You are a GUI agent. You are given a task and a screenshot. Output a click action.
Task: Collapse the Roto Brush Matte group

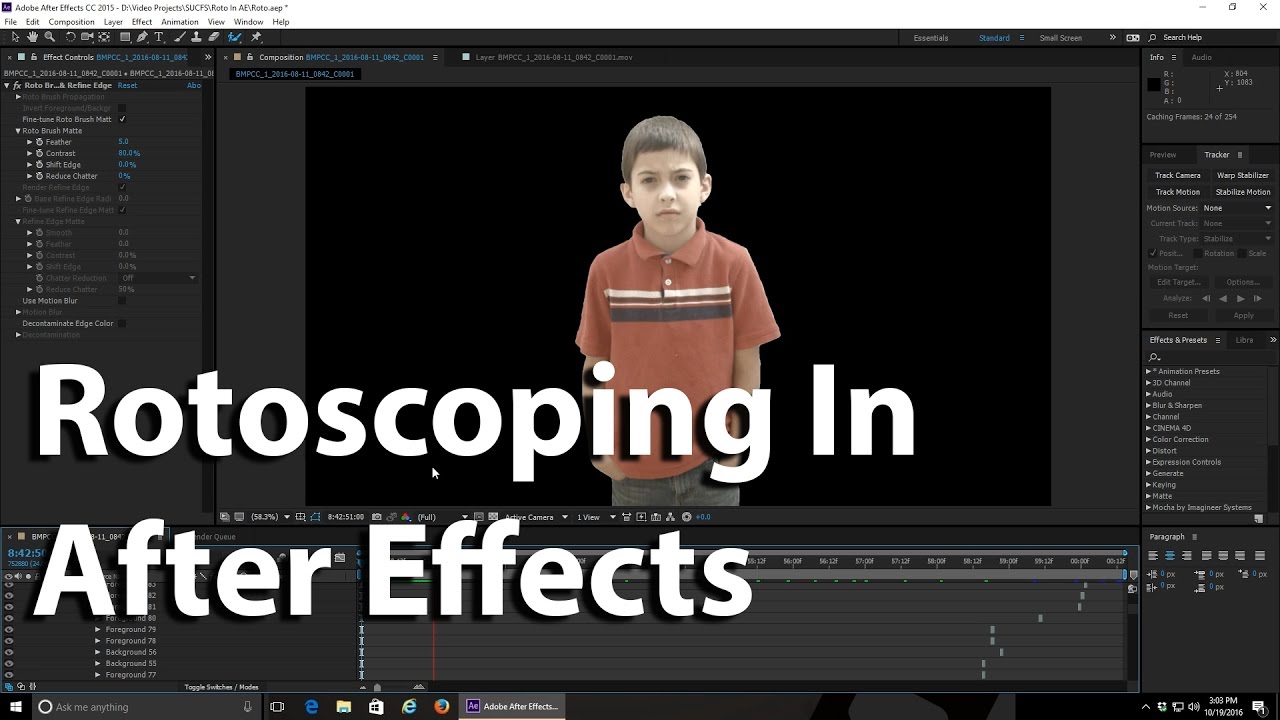click(x=18, y=131)
